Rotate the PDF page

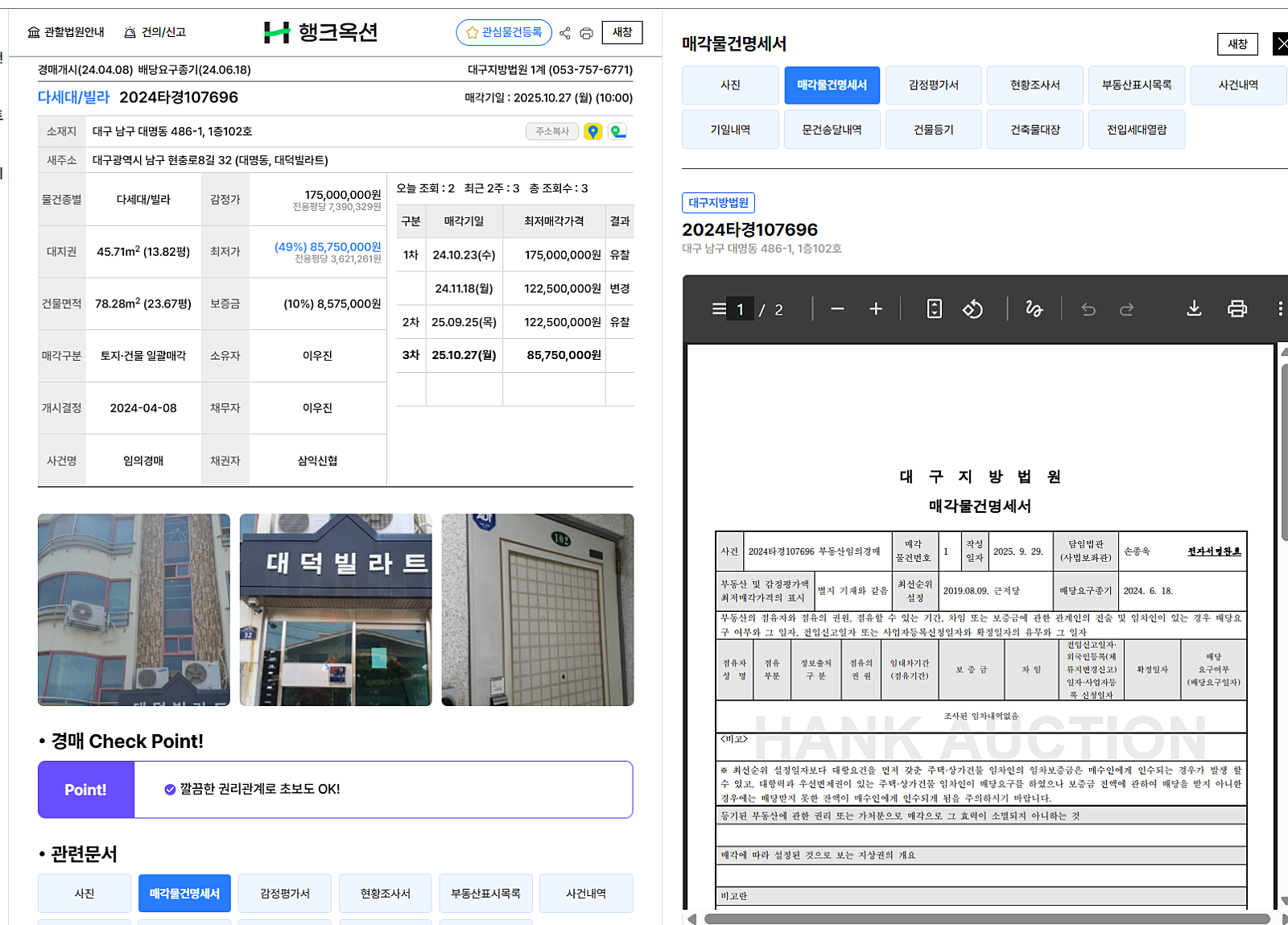click(972, 309)
